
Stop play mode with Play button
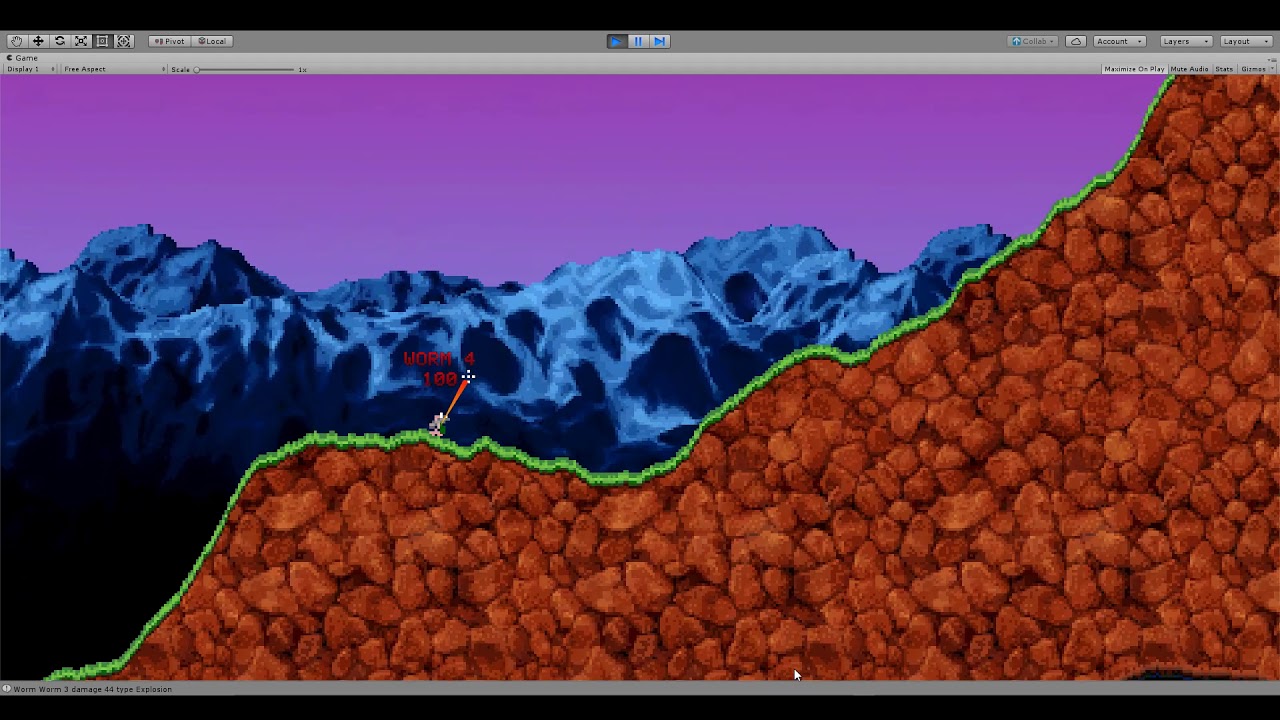tap(617, 41)
